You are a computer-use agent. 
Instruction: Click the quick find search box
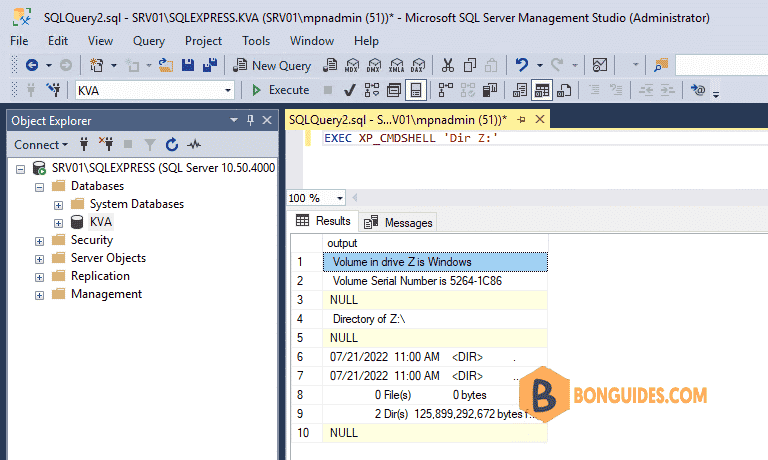(x=721, y=65)
